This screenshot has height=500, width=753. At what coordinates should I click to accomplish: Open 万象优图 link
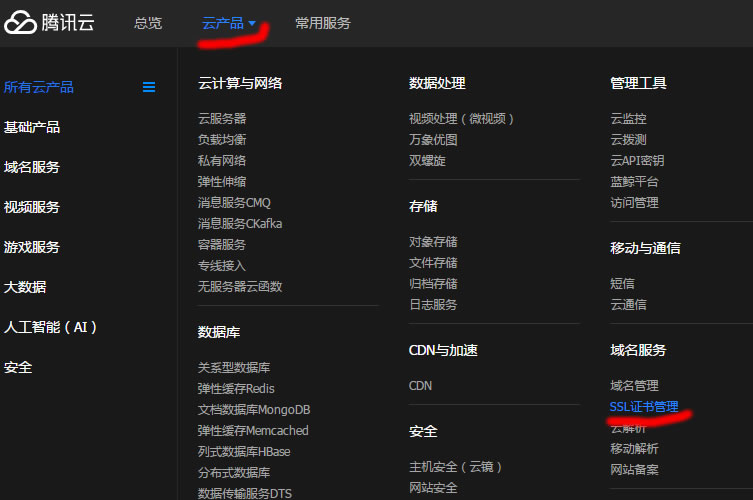pyautogui.click(x=433, y=140)
